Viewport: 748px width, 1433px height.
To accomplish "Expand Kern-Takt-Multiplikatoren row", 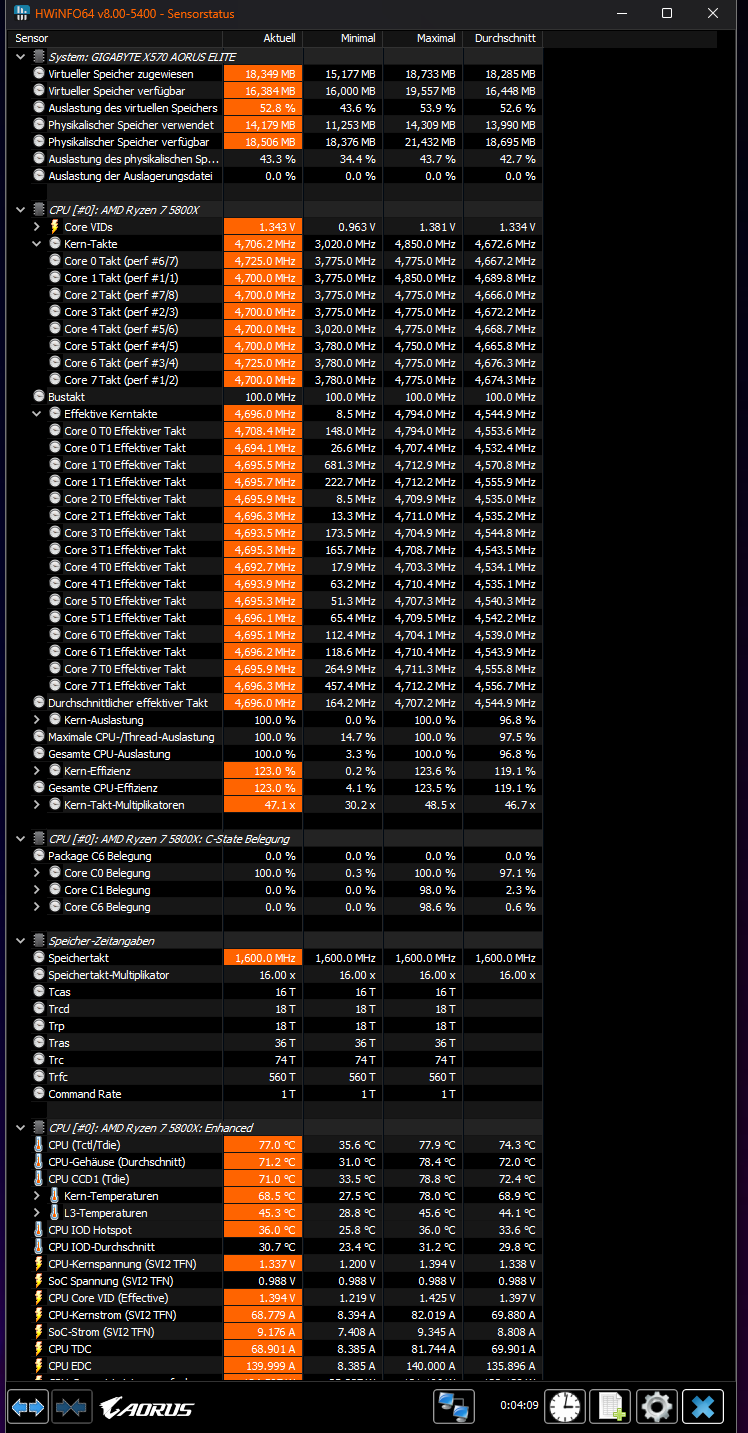I will pyautogui.click(x=38, y=805).
